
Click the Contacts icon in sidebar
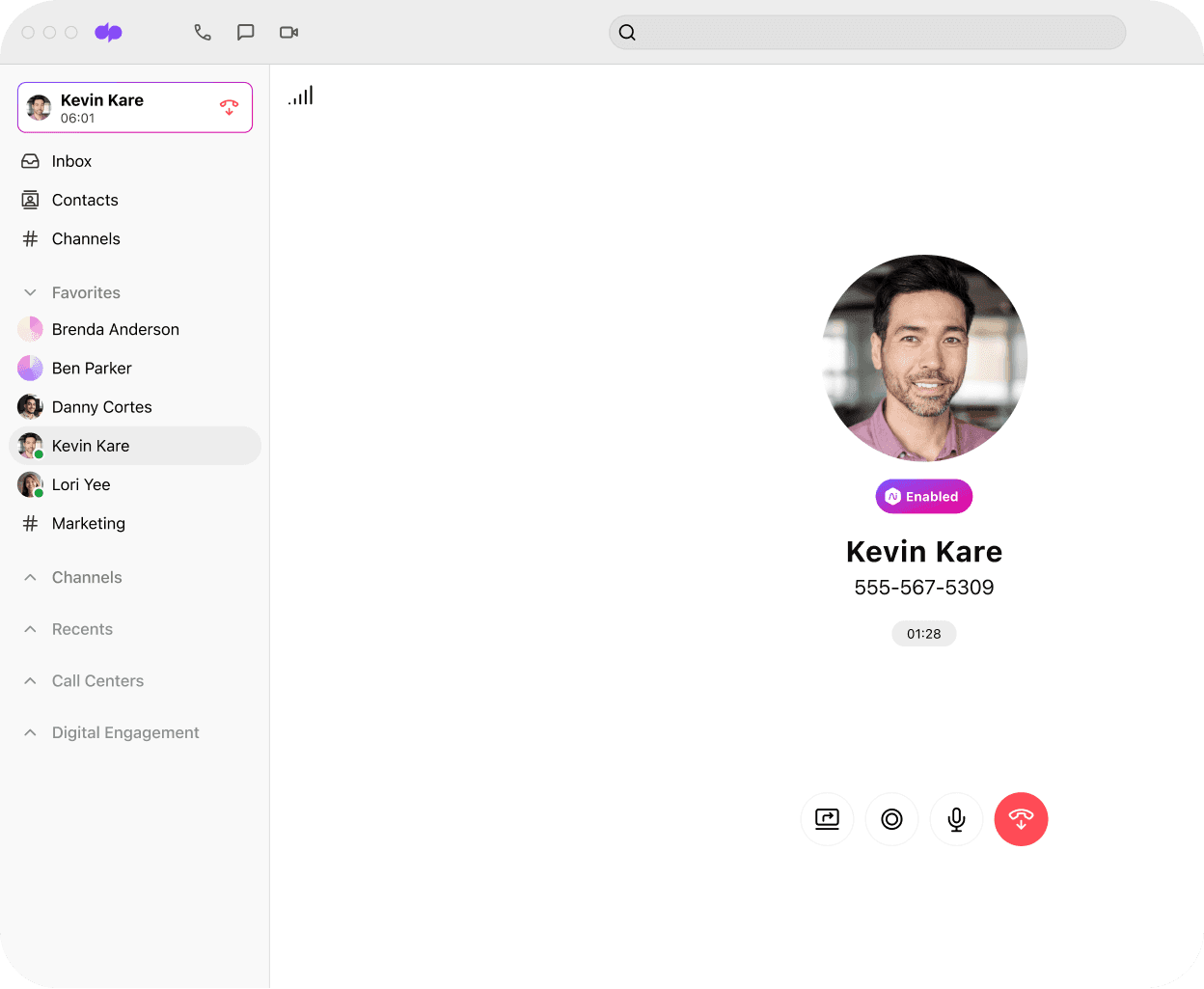coord(31,200)
